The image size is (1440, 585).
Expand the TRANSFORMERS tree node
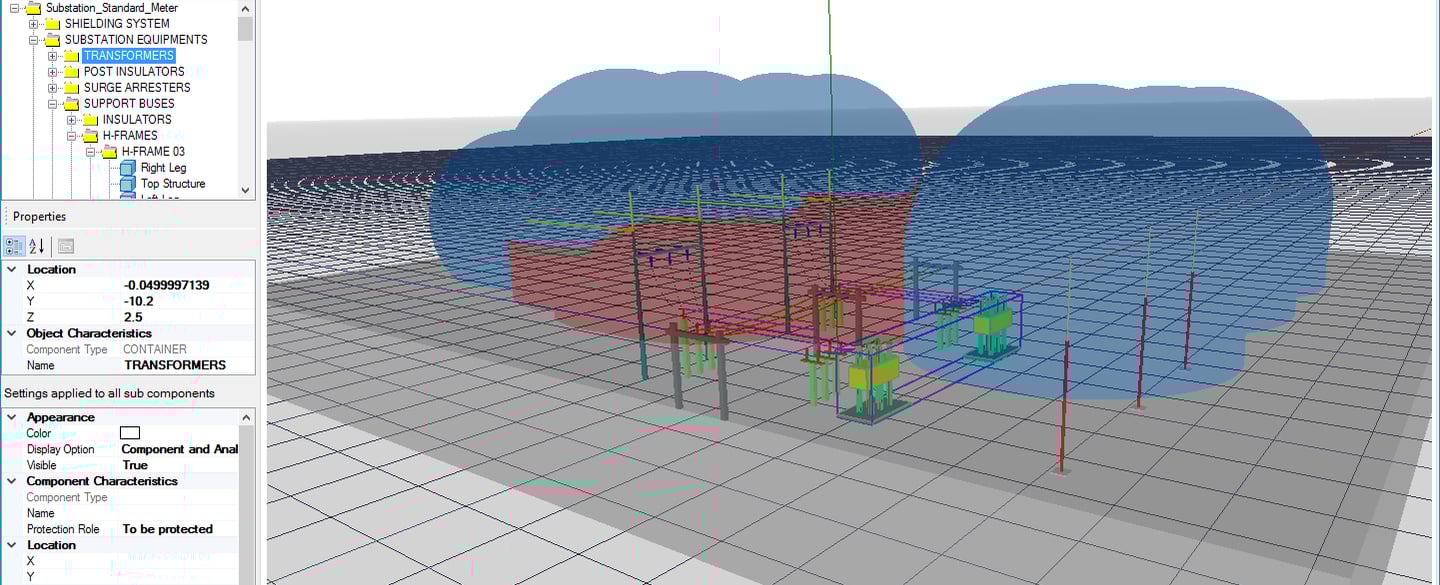pyautogui.click(x=53, y=56)
